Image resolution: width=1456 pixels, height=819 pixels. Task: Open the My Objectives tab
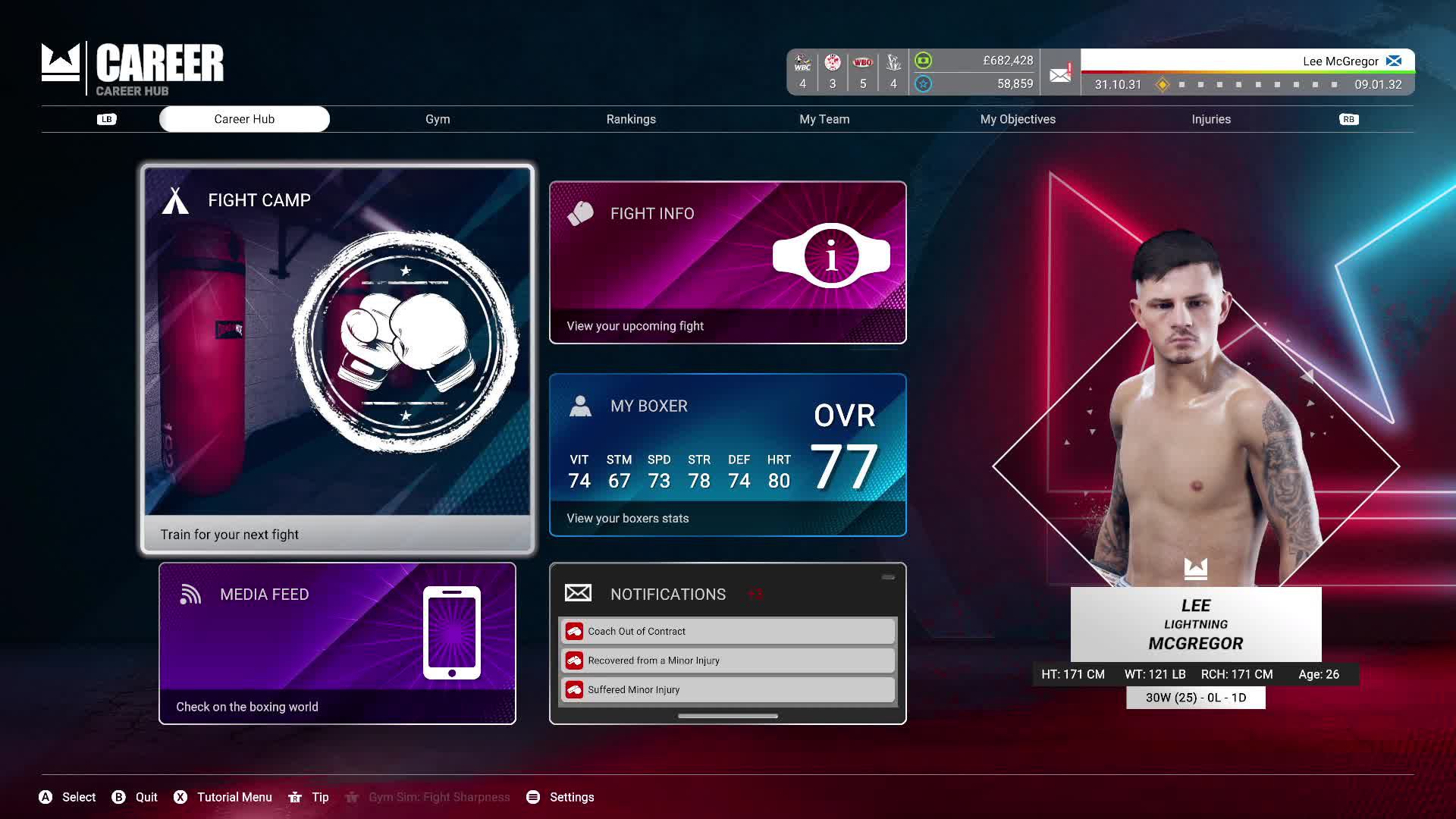pyautogui.click(x=1018, y=119)
